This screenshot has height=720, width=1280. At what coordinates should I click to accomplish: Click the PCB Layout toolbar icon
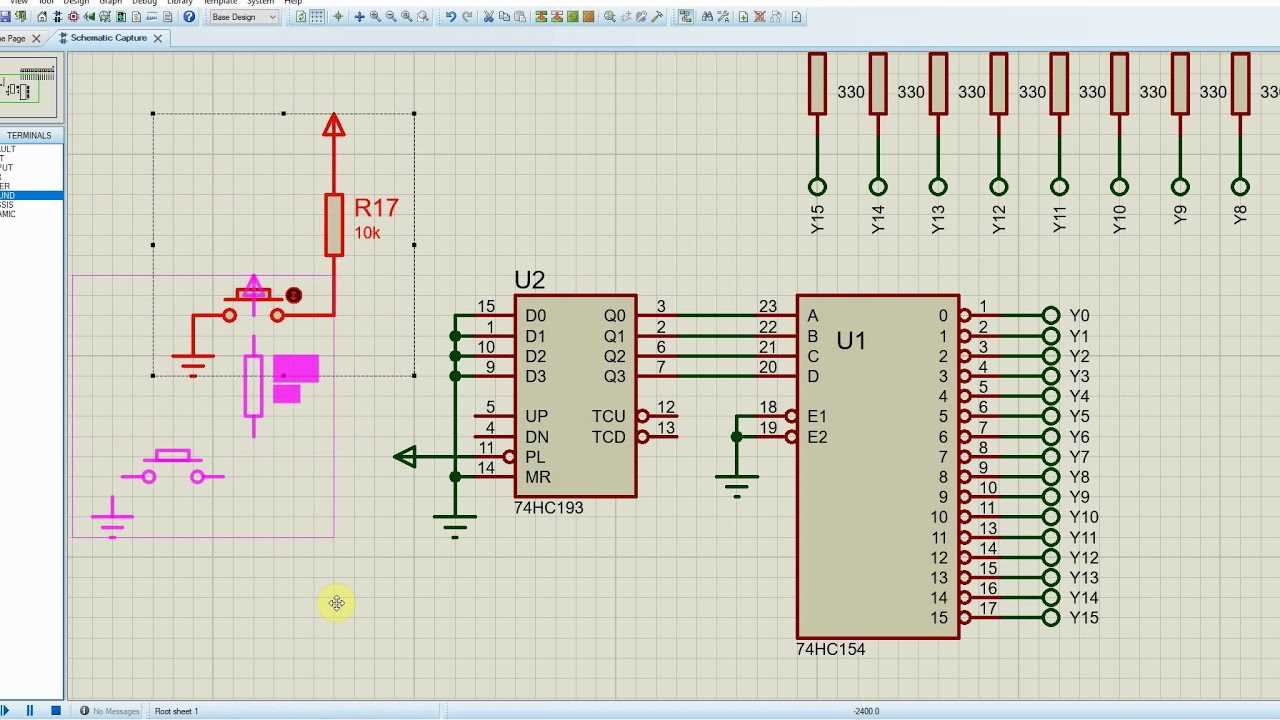pos(73,17)
